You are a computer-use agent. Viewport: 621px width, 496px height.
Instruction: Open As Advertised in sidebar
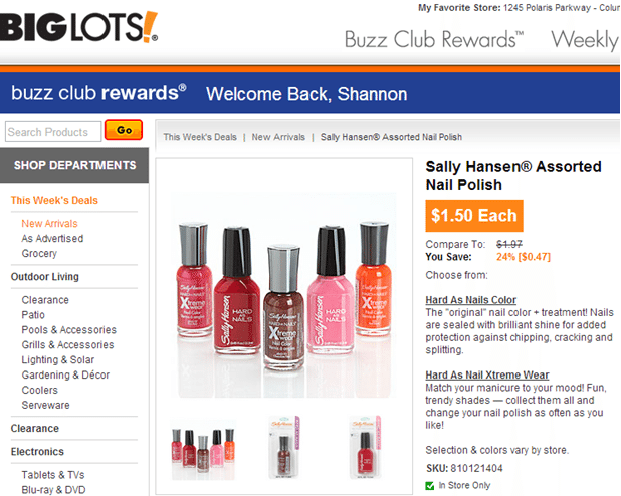point(52,238)
